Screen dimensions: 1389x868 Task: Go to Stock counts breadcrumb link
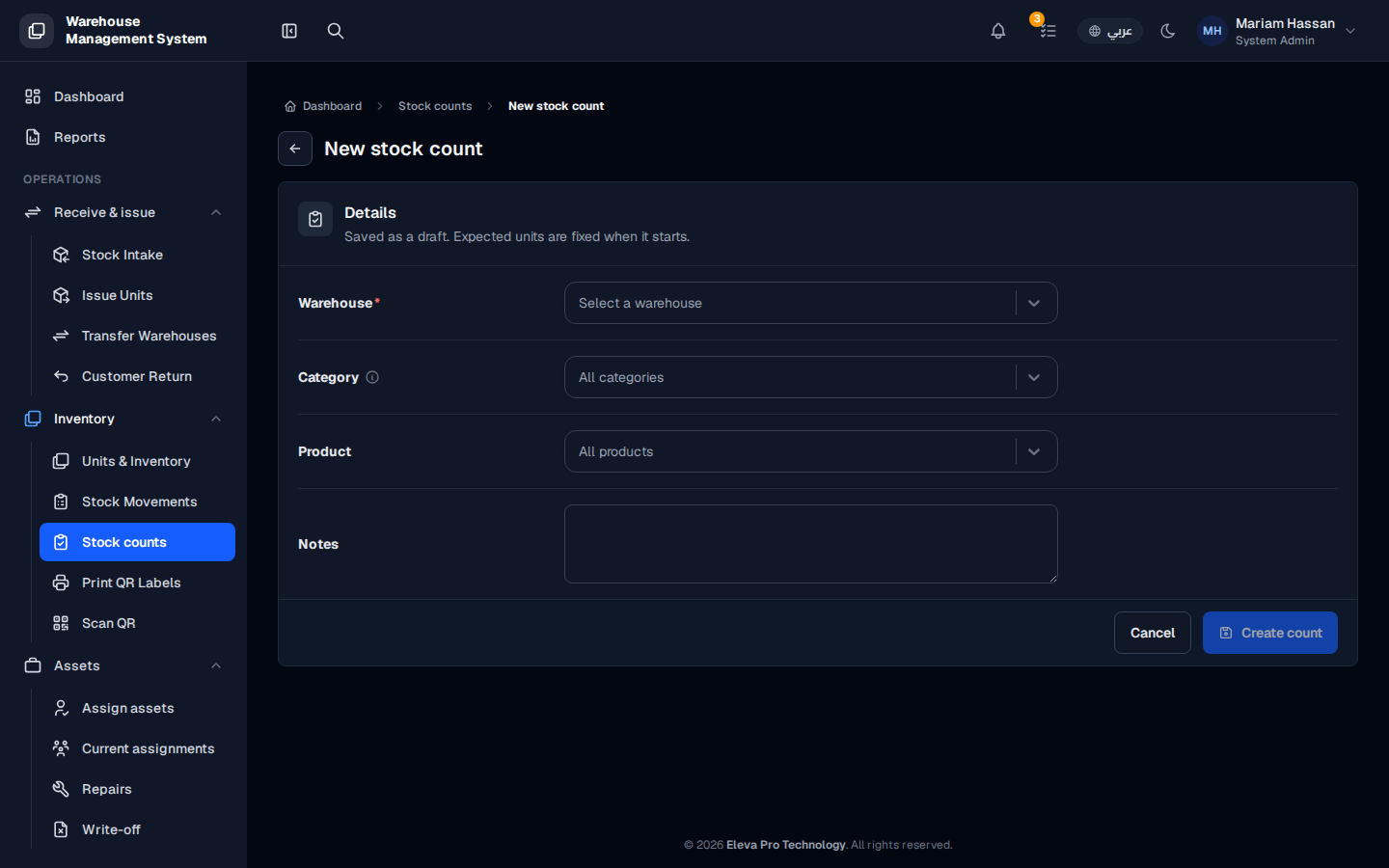tap(435, 106)
